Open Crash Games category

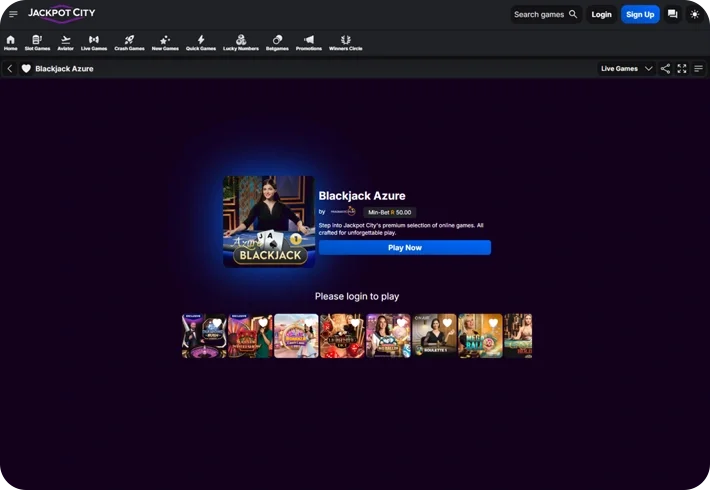129,42
